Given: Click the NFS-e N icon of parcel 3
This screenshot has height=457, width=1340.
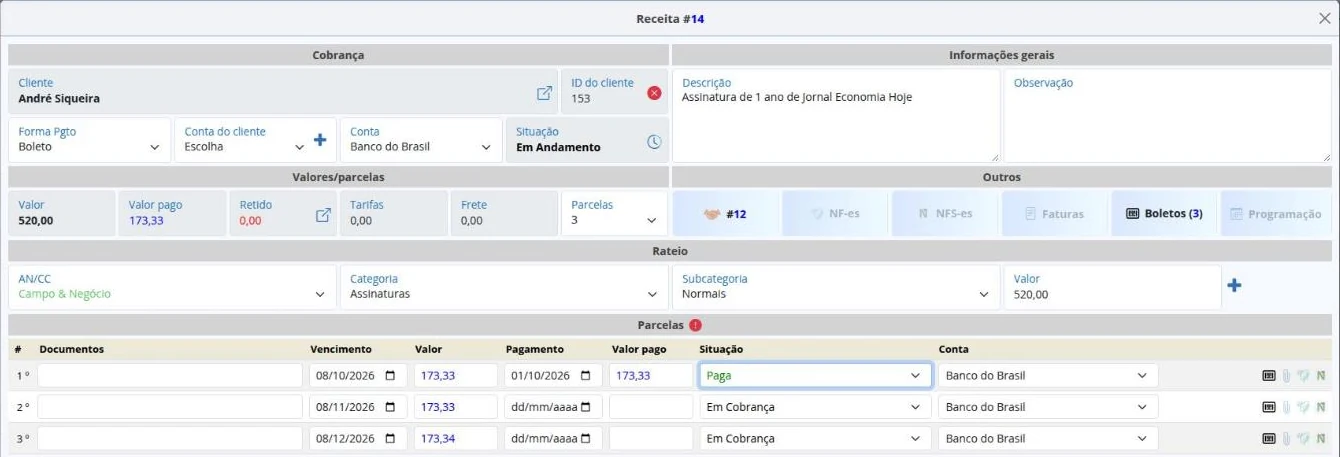Looking at the screenshot, I should click(1321, 438).
